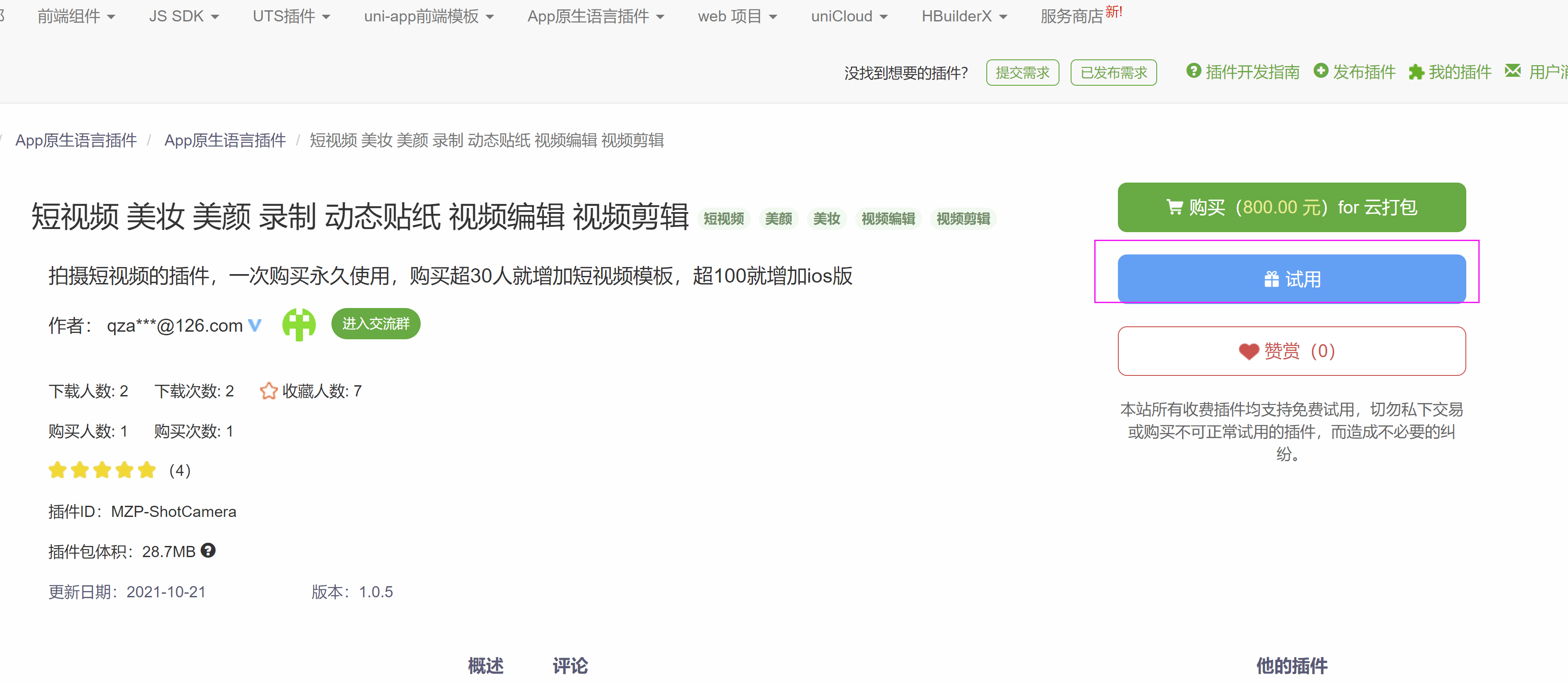
Task: Click the 美颜 tag
Action: click(x=778, y=219)
